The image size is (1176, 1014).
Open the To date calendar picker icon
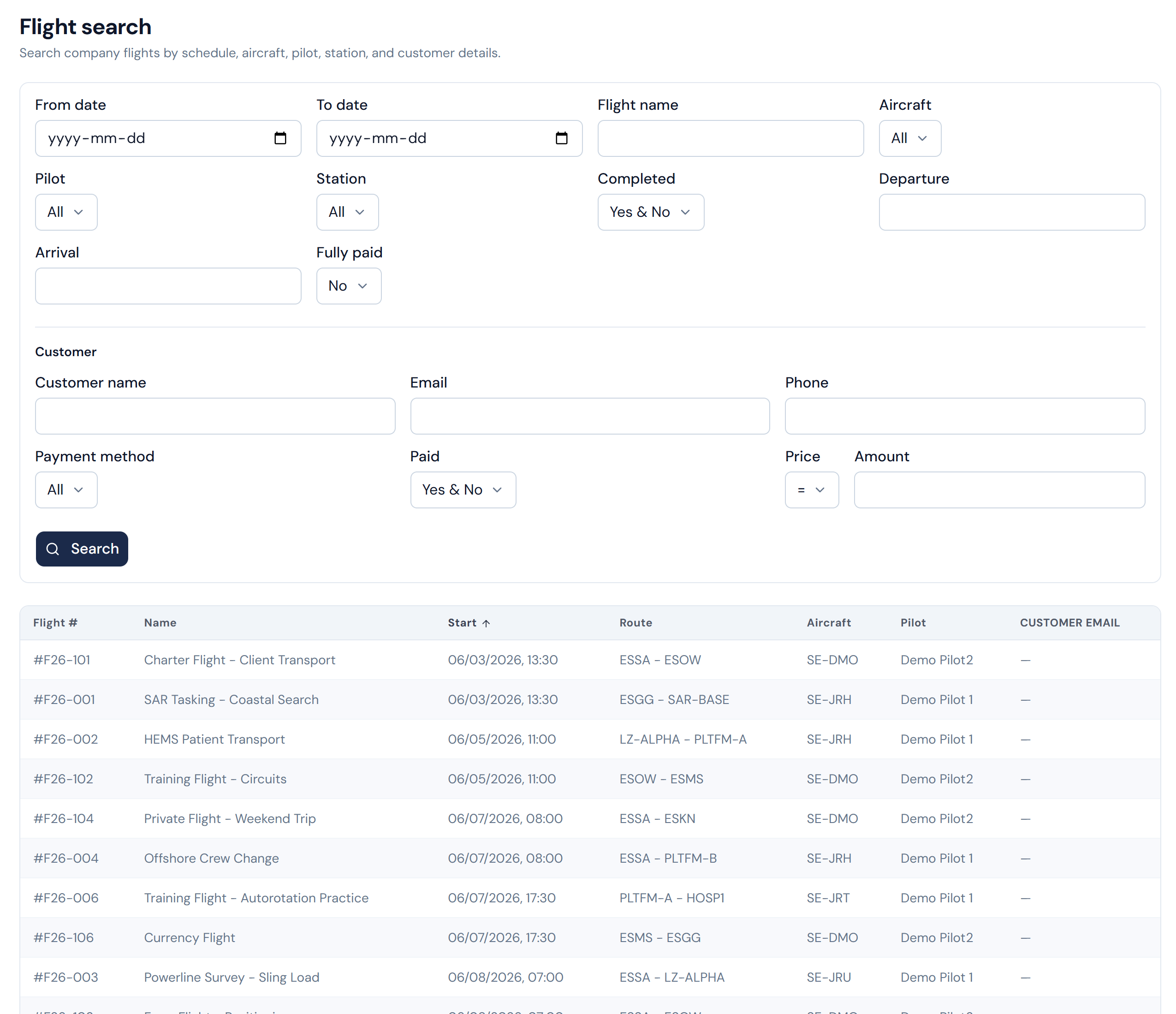coord(561,138)
